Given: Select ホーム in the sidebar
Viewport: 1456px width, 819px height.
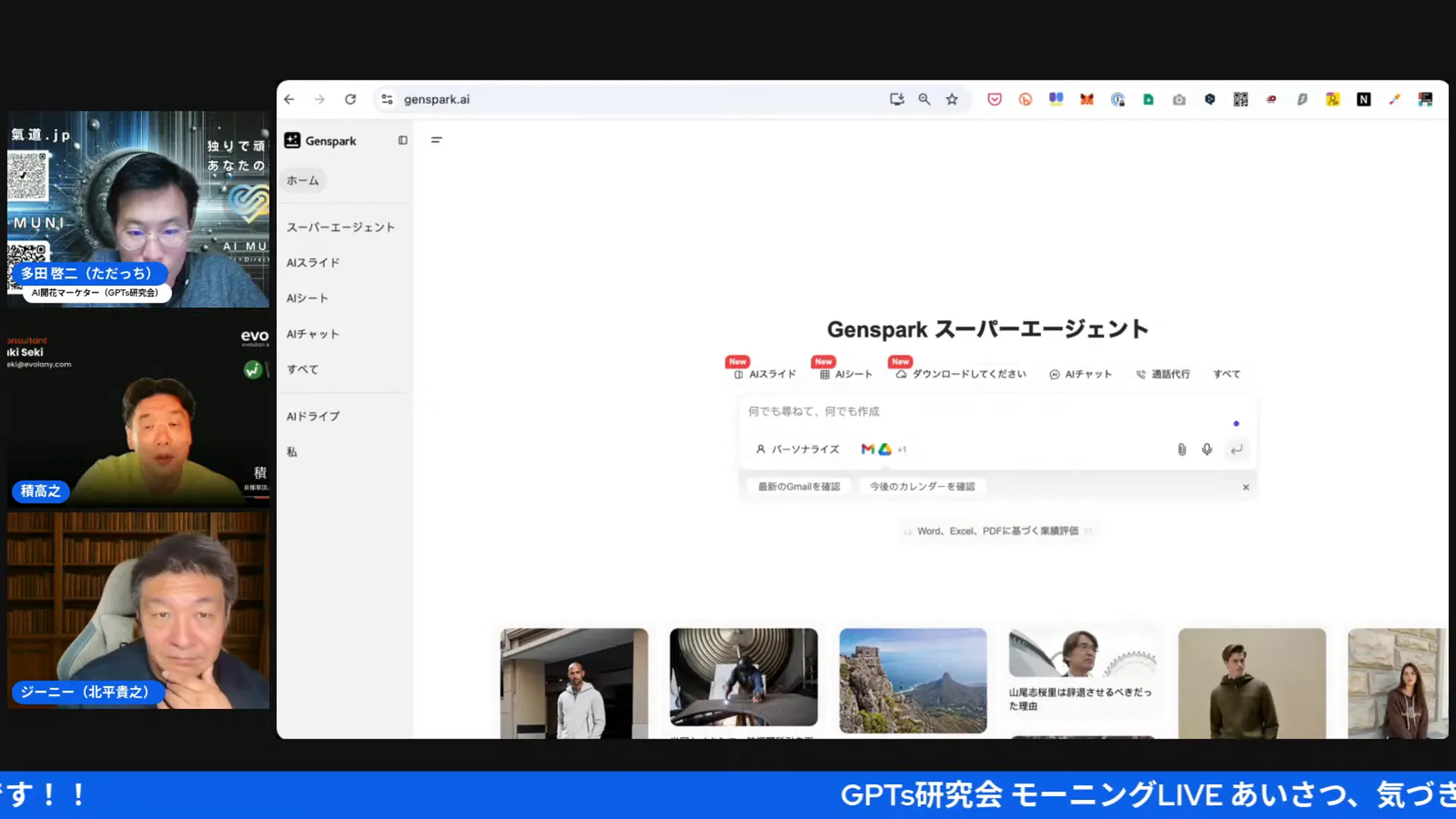Looking at the screenshot, I should 303,180.
